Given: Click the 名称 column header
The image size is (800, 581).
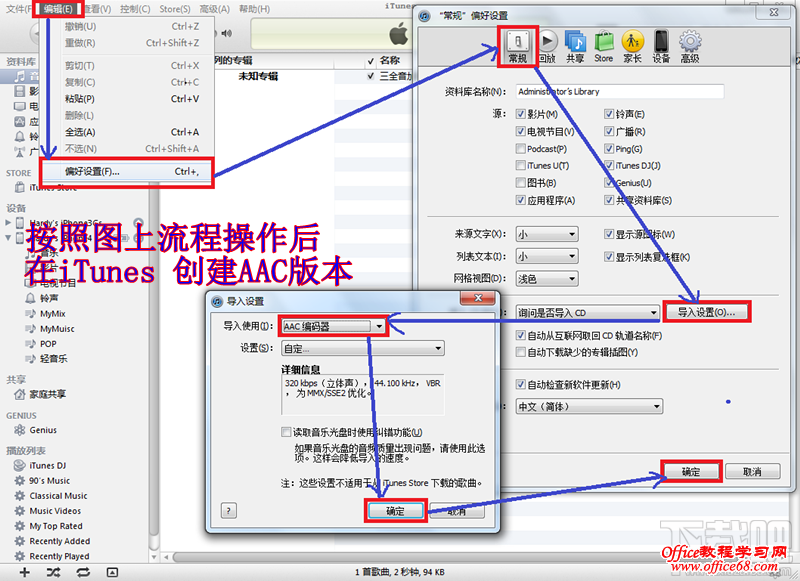Looking at the screenshot, I should click(390, 61).
